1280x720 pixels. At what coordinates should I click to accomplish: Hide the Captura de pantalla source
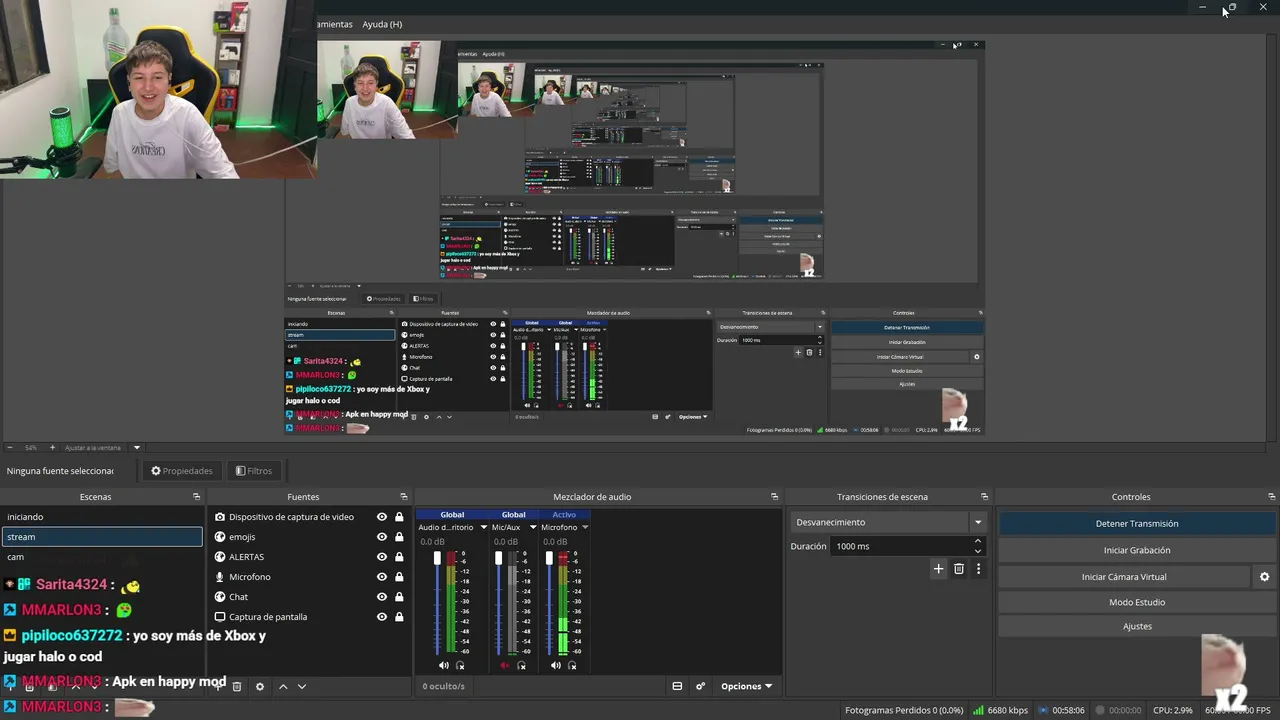point(381,617)
